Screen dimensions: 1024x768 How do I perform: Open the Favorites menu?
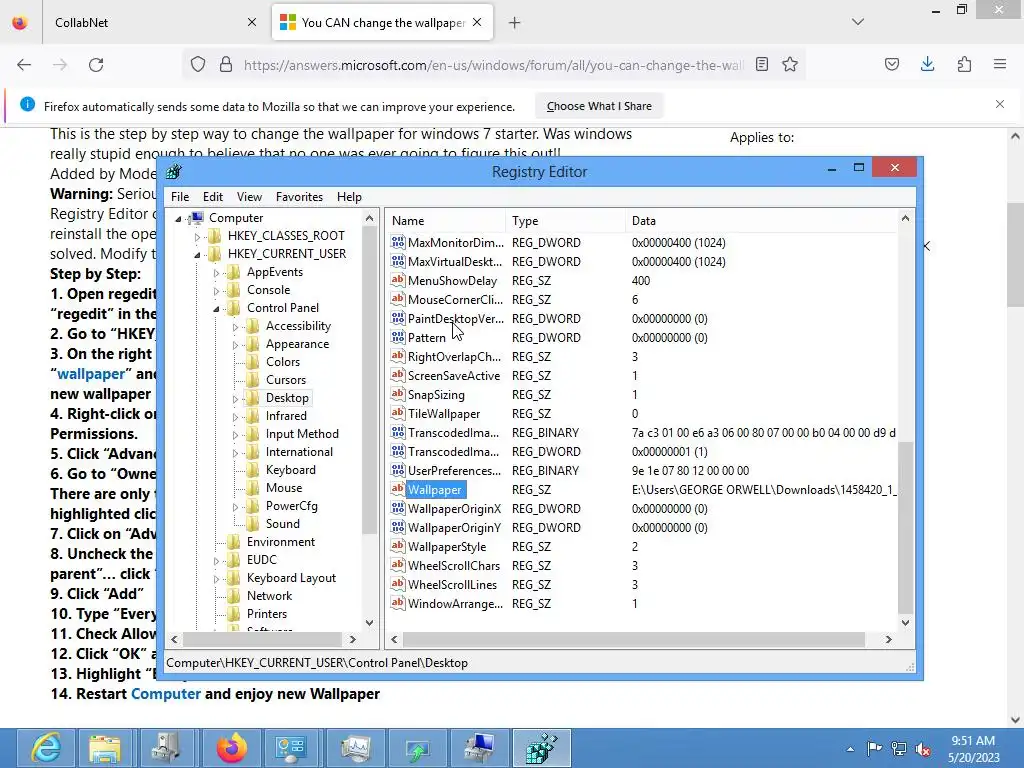click(299, 197)
